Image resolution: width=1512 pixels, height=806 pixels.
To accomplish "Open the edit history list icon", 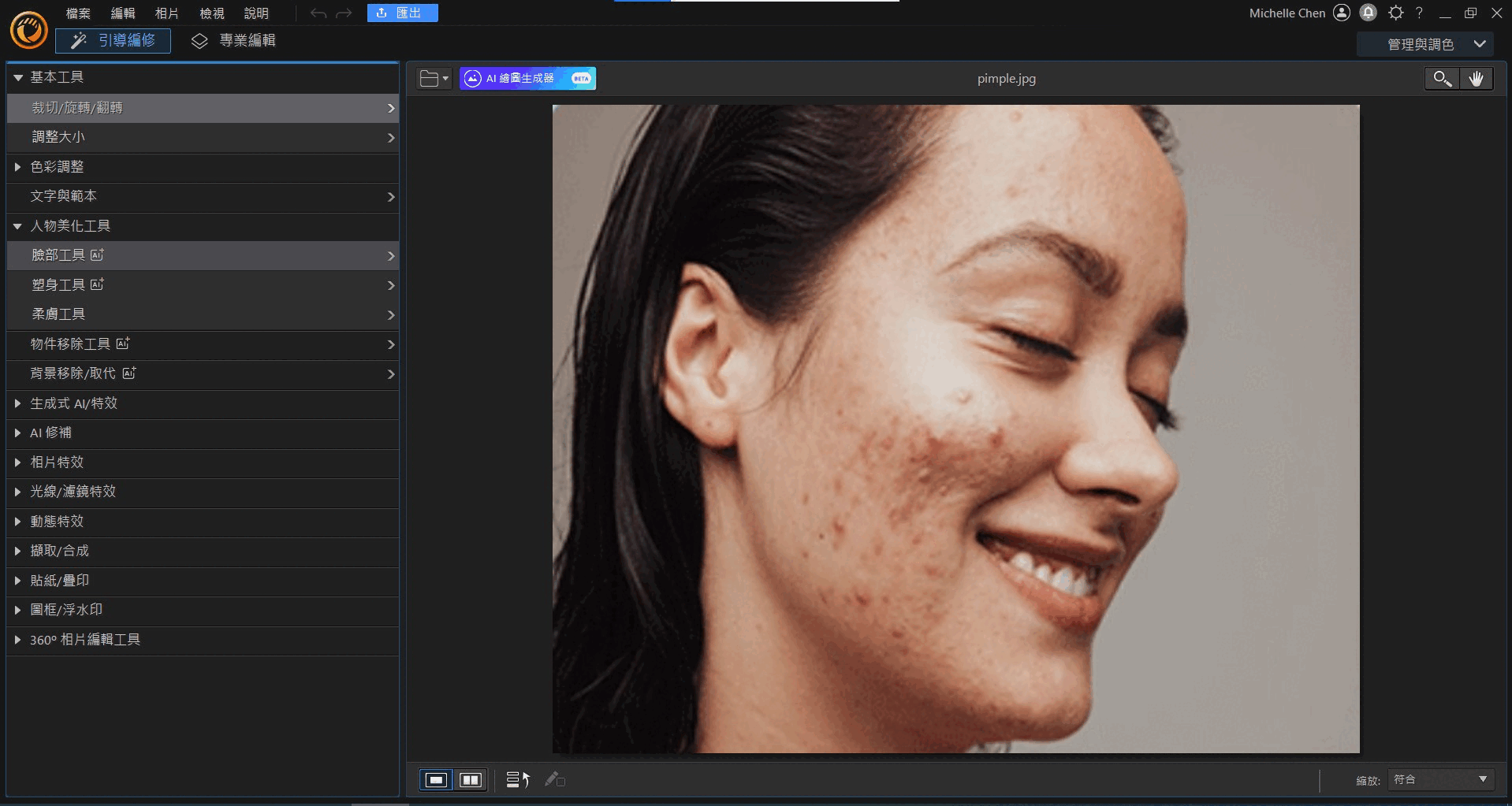I will coord(517,779).
